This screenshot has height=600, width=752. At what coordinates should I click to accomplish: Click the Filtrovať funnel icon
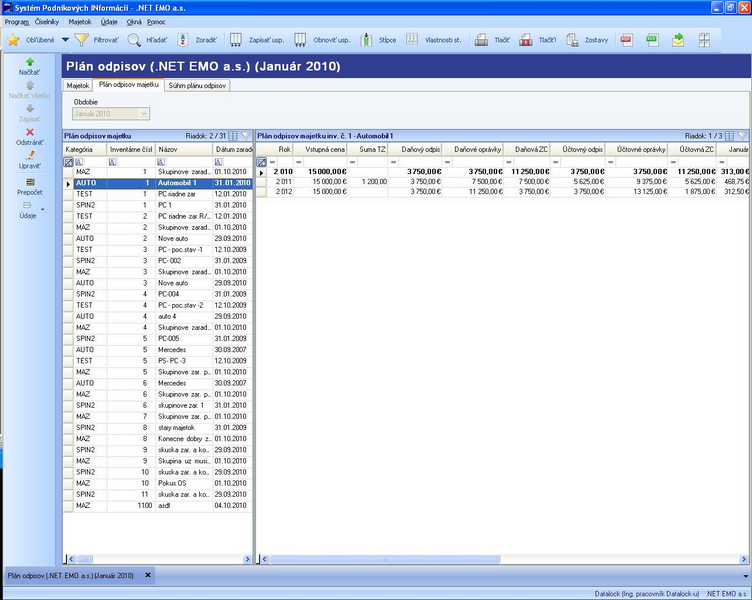click(x=82, y=40)
